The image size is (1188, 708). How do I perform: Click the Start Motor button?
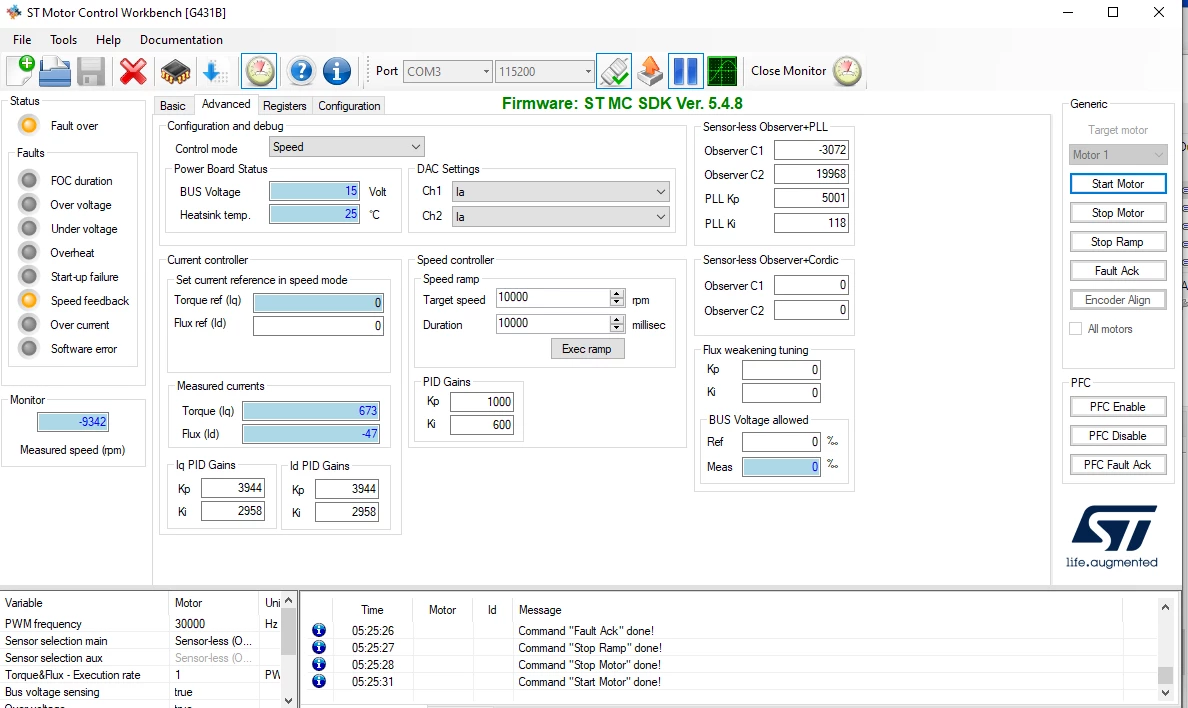click(x=1118, y=183)
